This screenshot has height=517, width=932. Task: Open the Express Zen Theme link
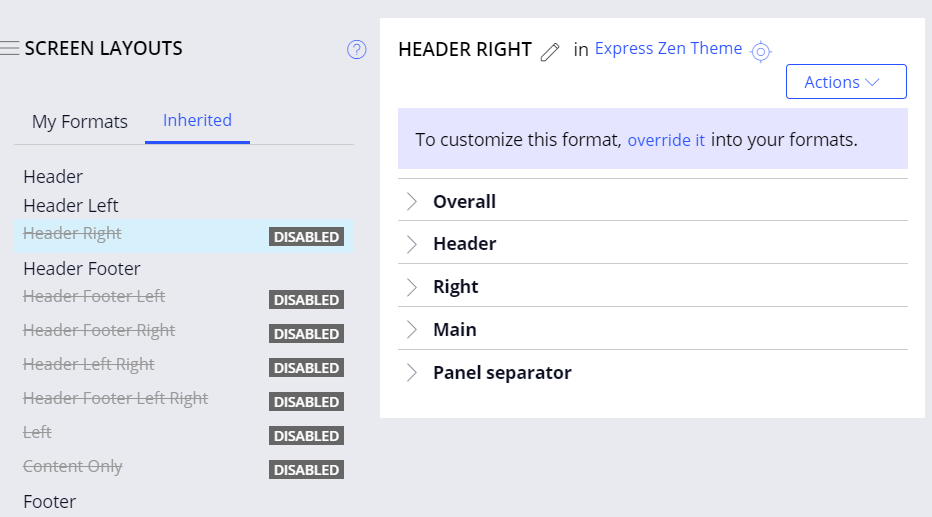pyautogui.click(x=668, y=48)
